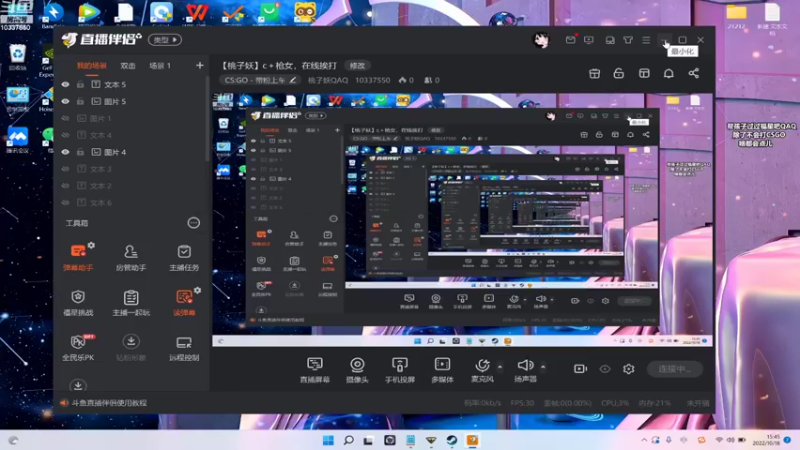Show the 图片 1 layer
Image resolution: width=800 pixels, height=450 pixels.
tap(65, 118)
